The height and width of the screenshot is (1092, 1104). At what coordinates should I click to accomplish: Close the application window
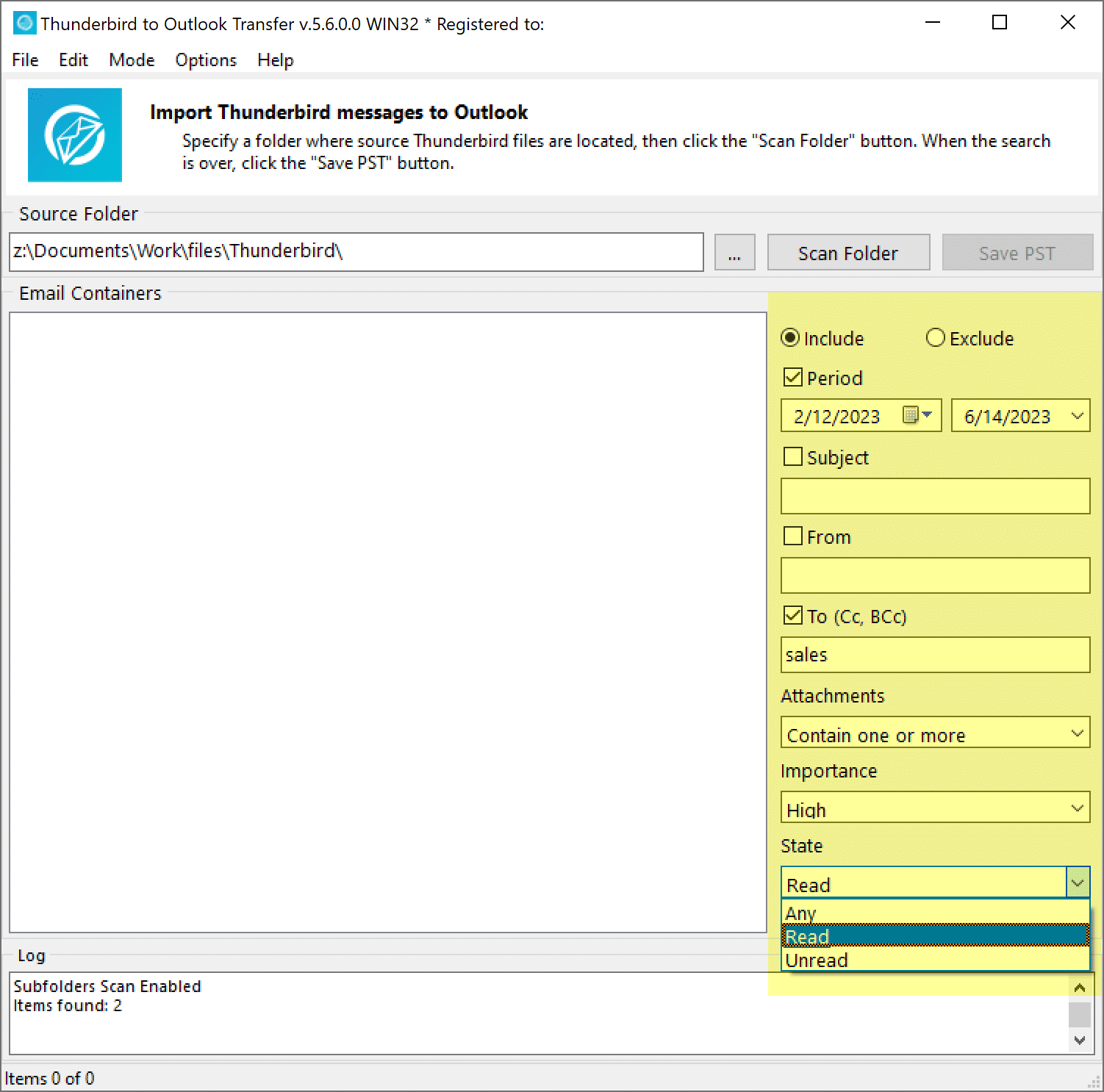[x=1068, y=23]
